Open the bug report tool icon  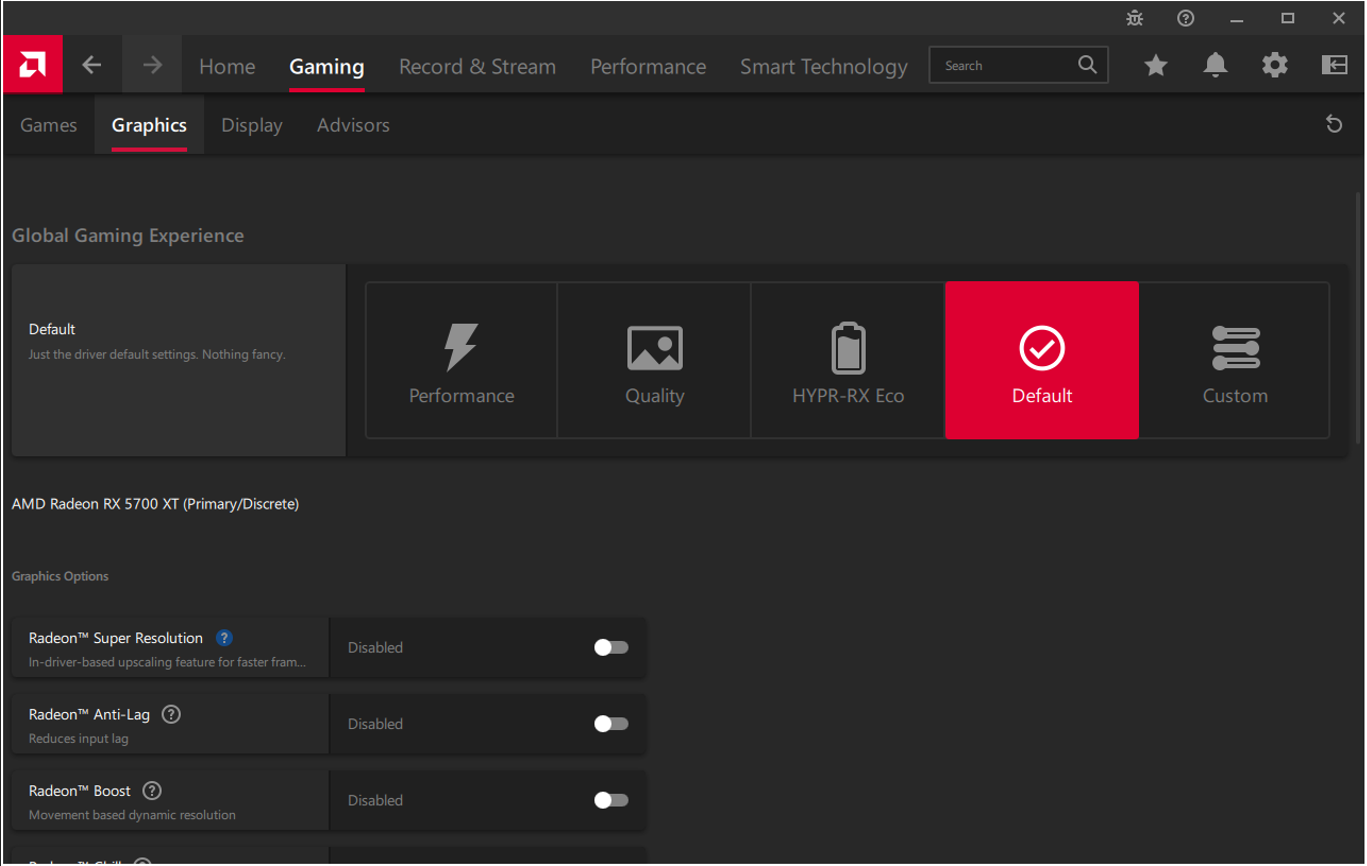click(1134, 18)
